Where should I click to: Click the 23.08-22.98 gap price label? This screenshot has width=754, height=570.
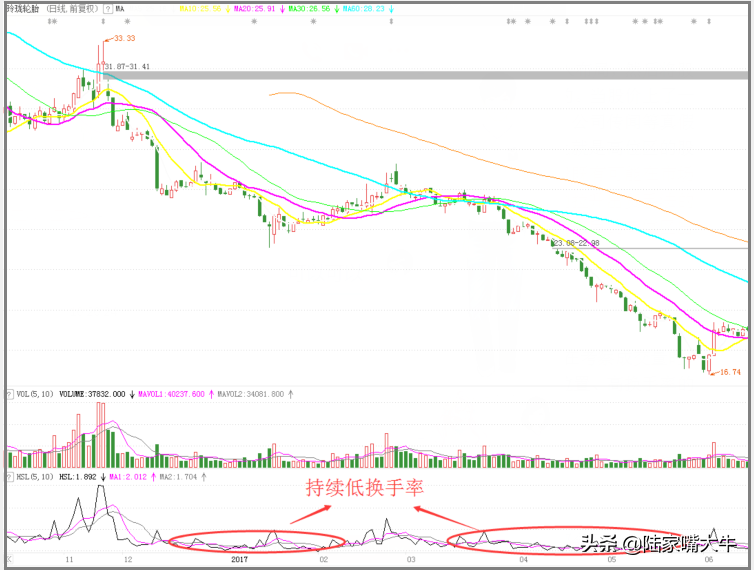pos(576,243)
